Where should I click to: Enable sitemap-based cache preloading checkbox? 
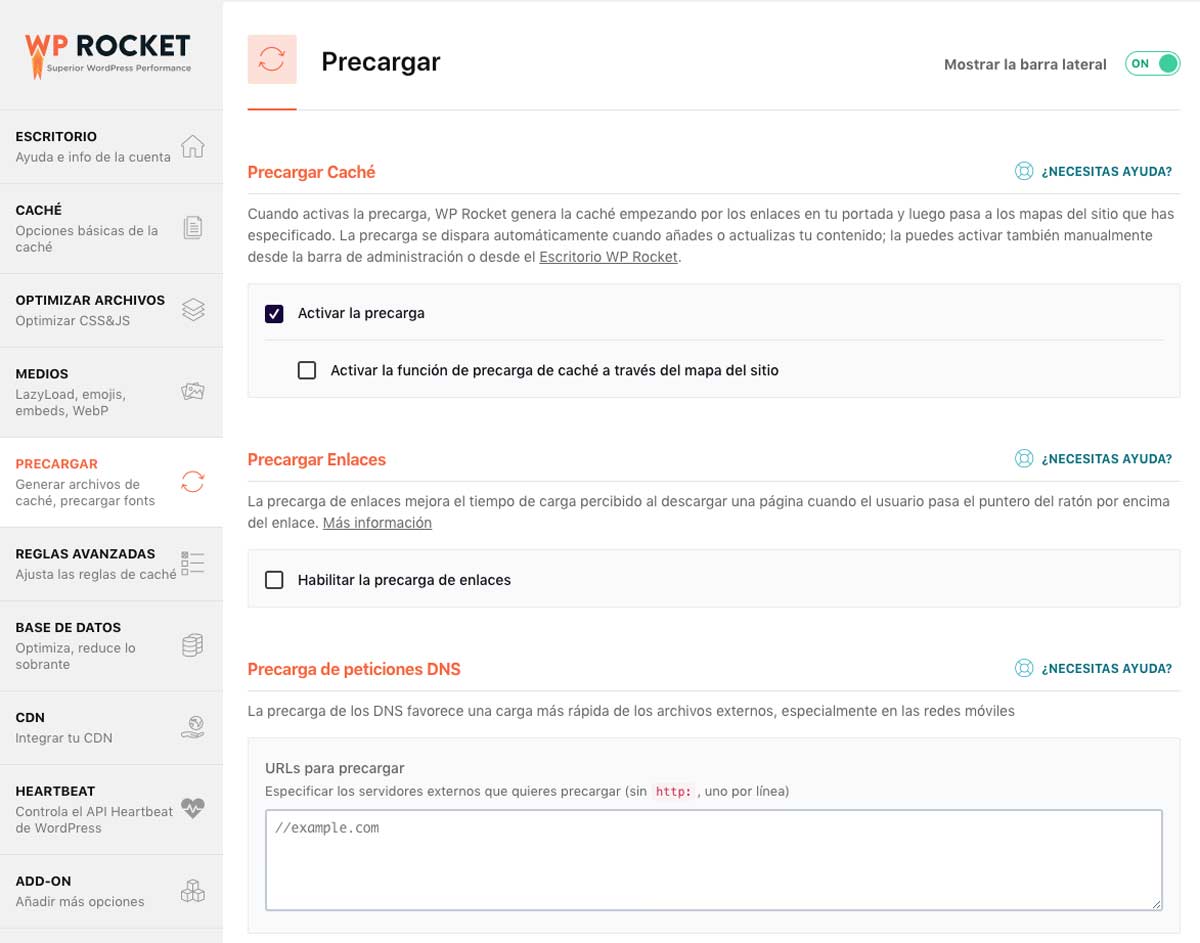pos(307,370)
